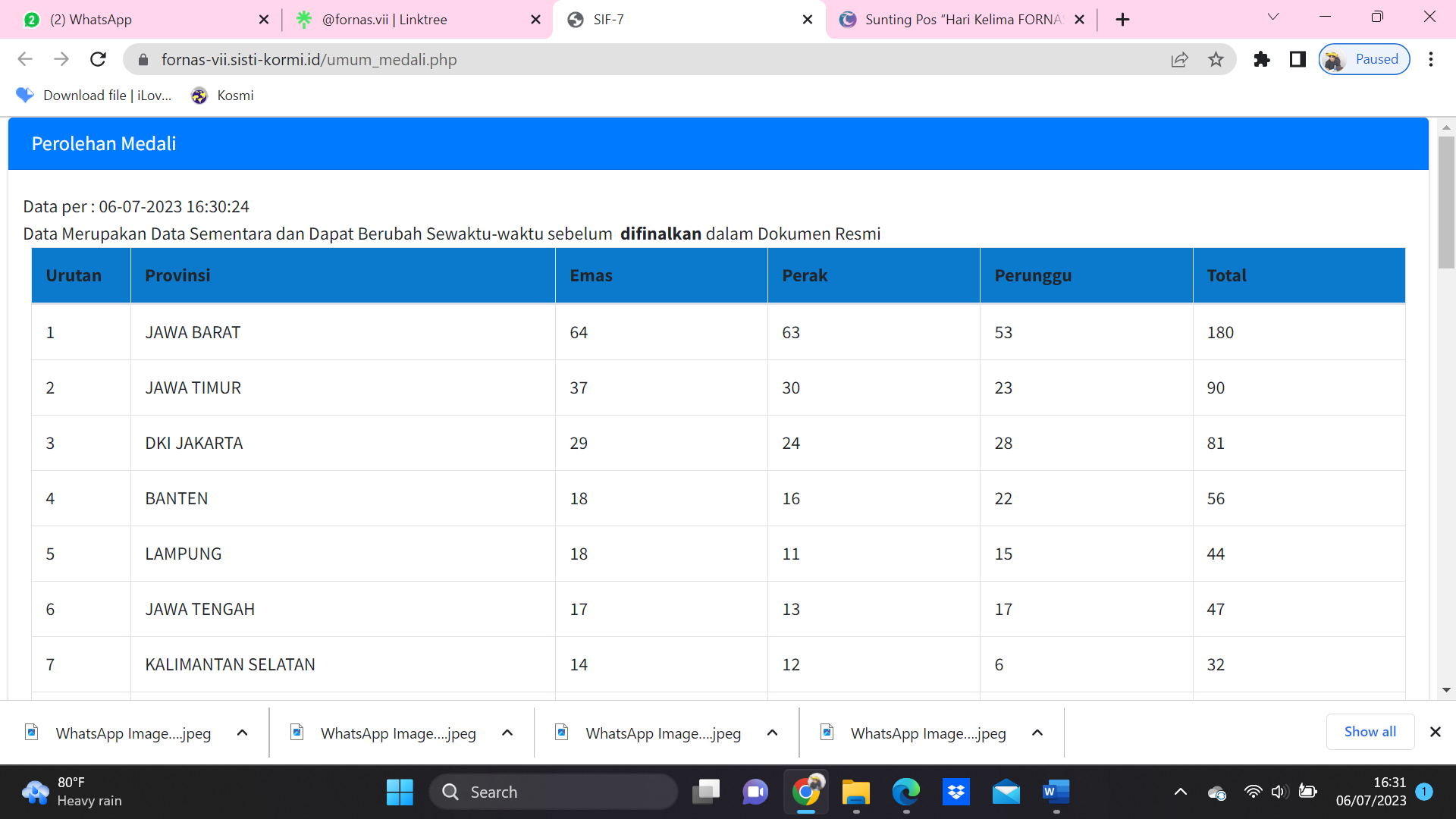This screenshot has width=1456, height=819.
Task: Open Chrome's three-dot menu
Action: pos(1430,59)
